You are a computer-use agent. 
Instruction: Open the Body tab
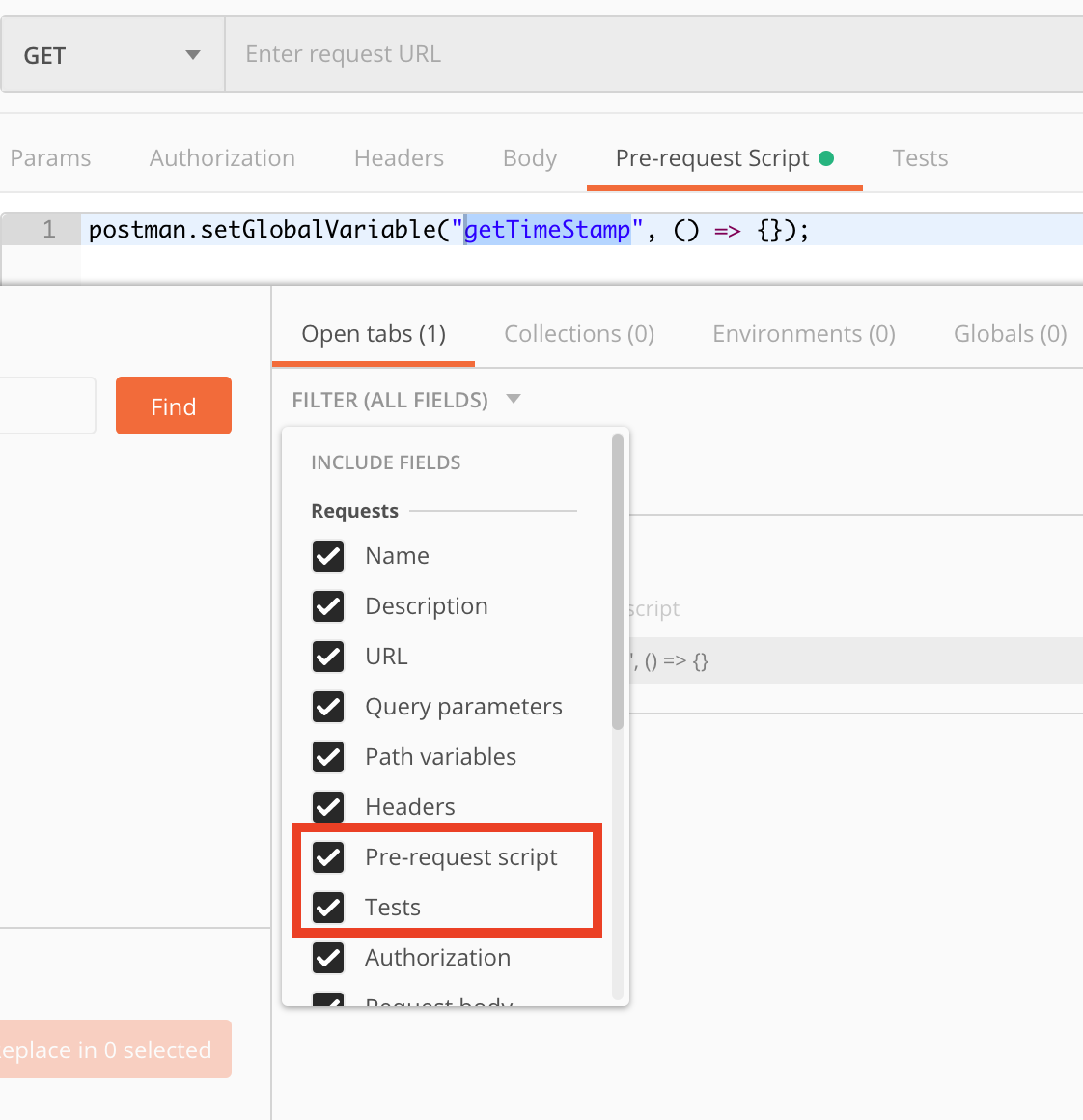pyautogui.click(x=529, y=157)
